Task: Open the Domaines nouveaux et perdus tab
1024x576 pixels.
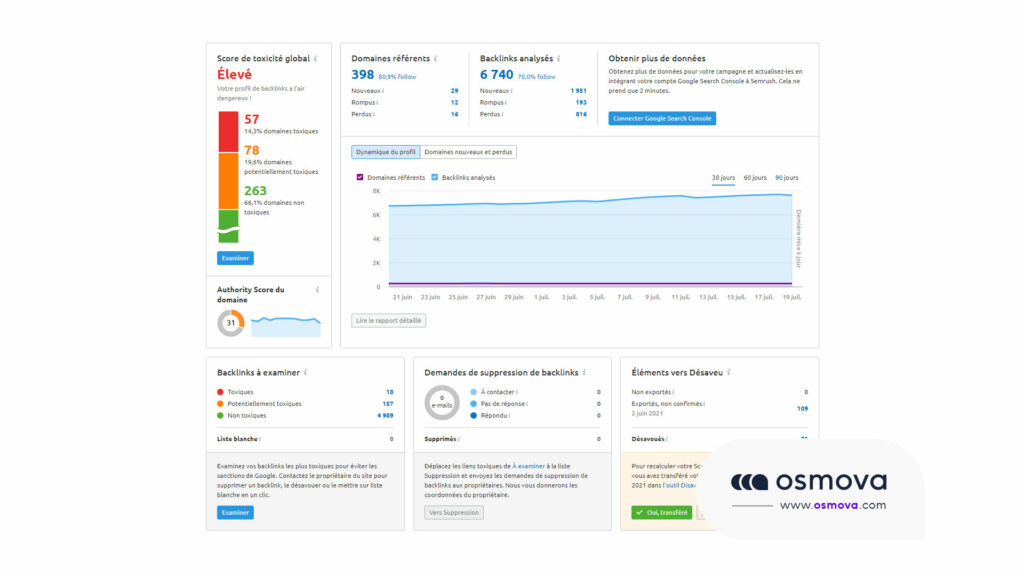Action: point(470,152)
